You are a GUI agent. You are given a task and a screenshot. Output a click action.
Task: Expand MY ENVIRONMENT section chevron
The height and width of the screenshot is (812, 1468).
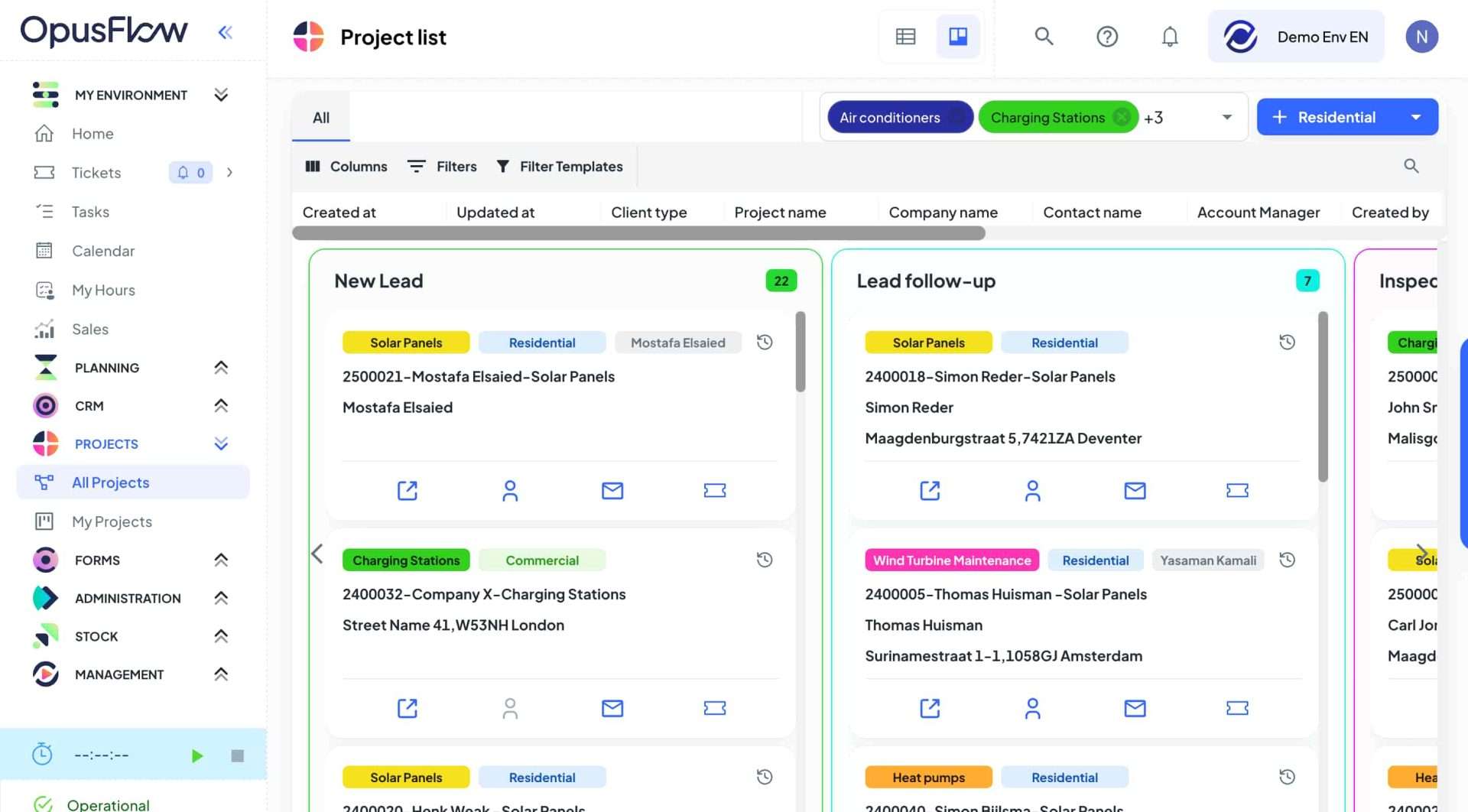tap(221, 95)
